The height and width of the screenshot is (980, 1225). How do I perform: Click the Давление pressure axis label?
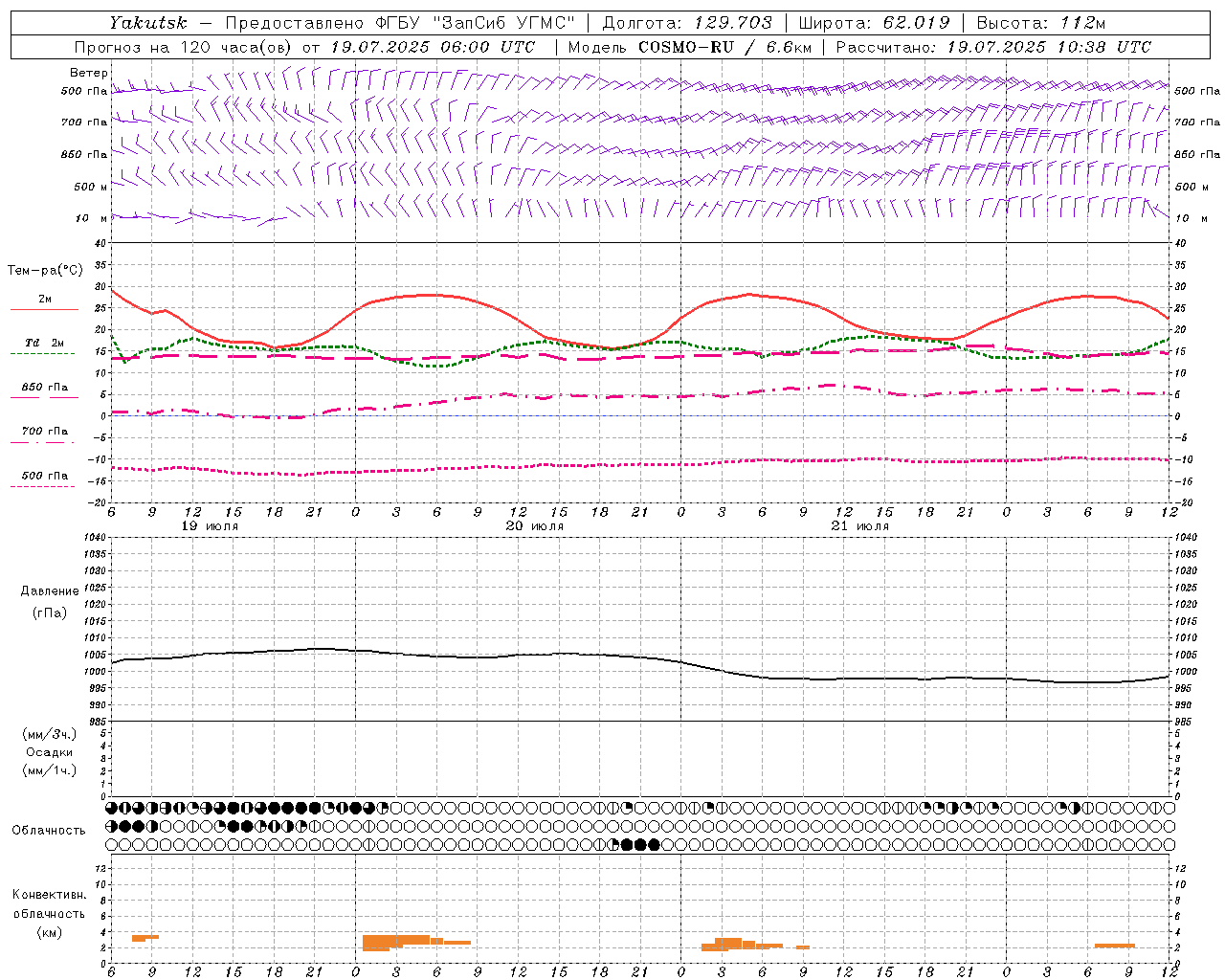pyautogui.click(x=50, y=591)
